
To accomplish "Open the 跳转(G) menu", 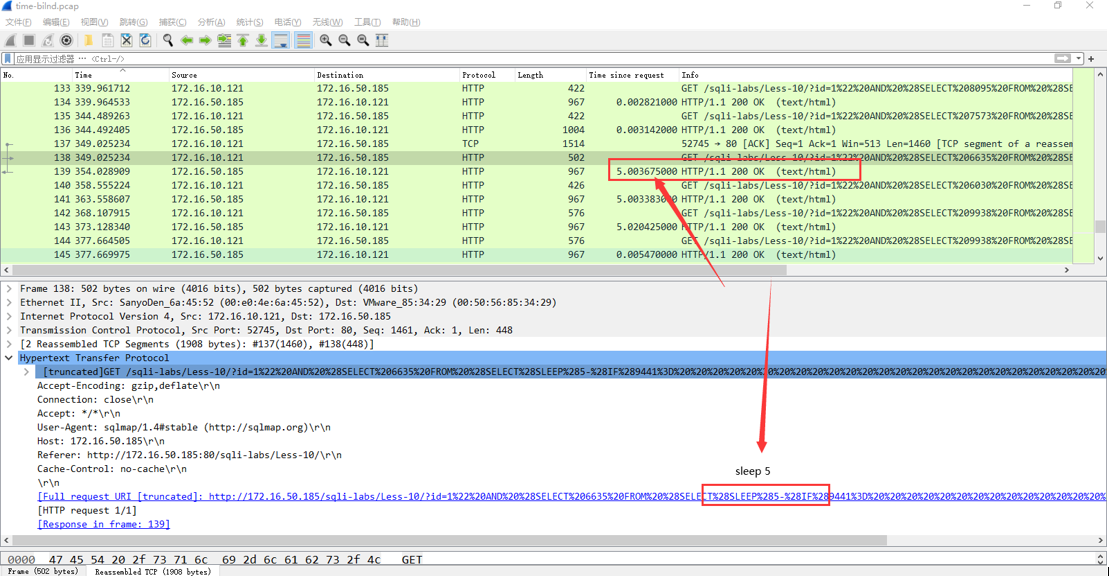I will click(x=134, y=22).
